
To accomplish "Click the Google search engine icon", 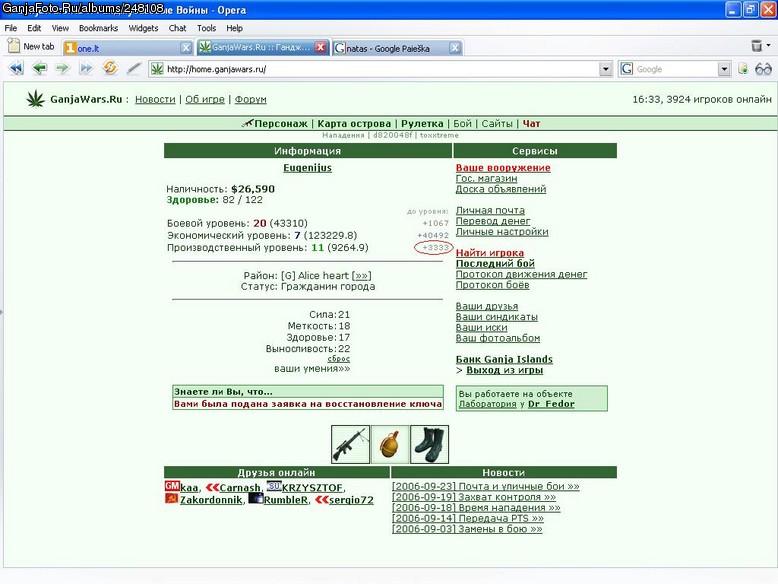I will coord(627,69).
